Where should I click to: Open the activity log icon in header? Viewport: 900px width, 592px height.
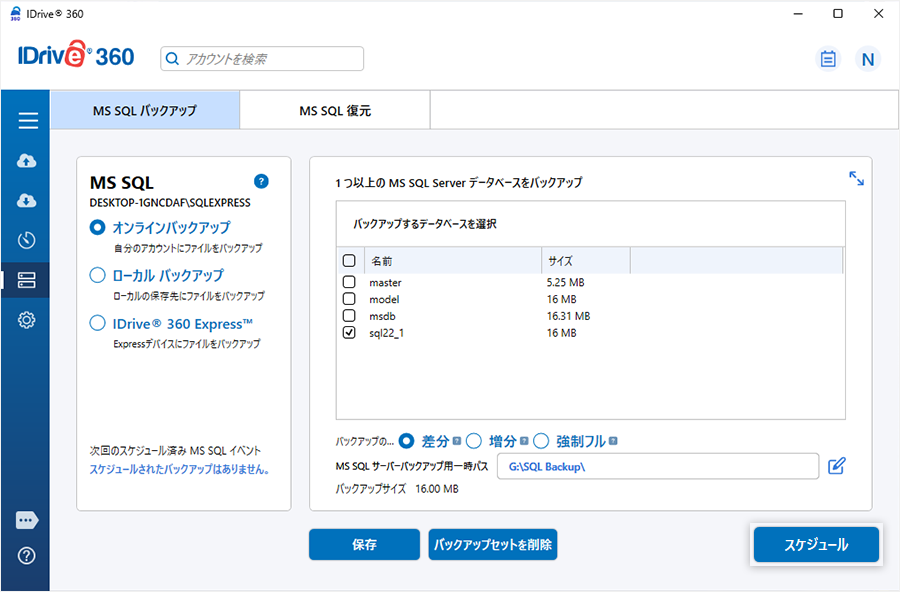(x=827, y=59)
